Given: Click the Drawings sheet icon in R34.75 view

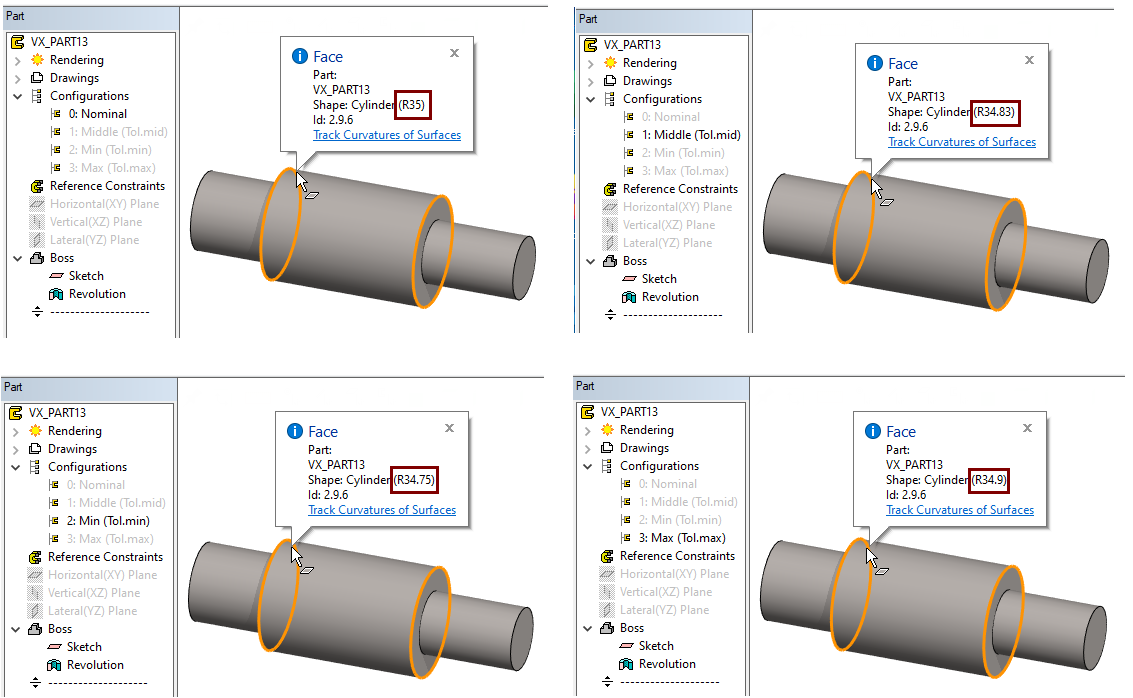Looking at the screenshot, I should pos(35,449).
